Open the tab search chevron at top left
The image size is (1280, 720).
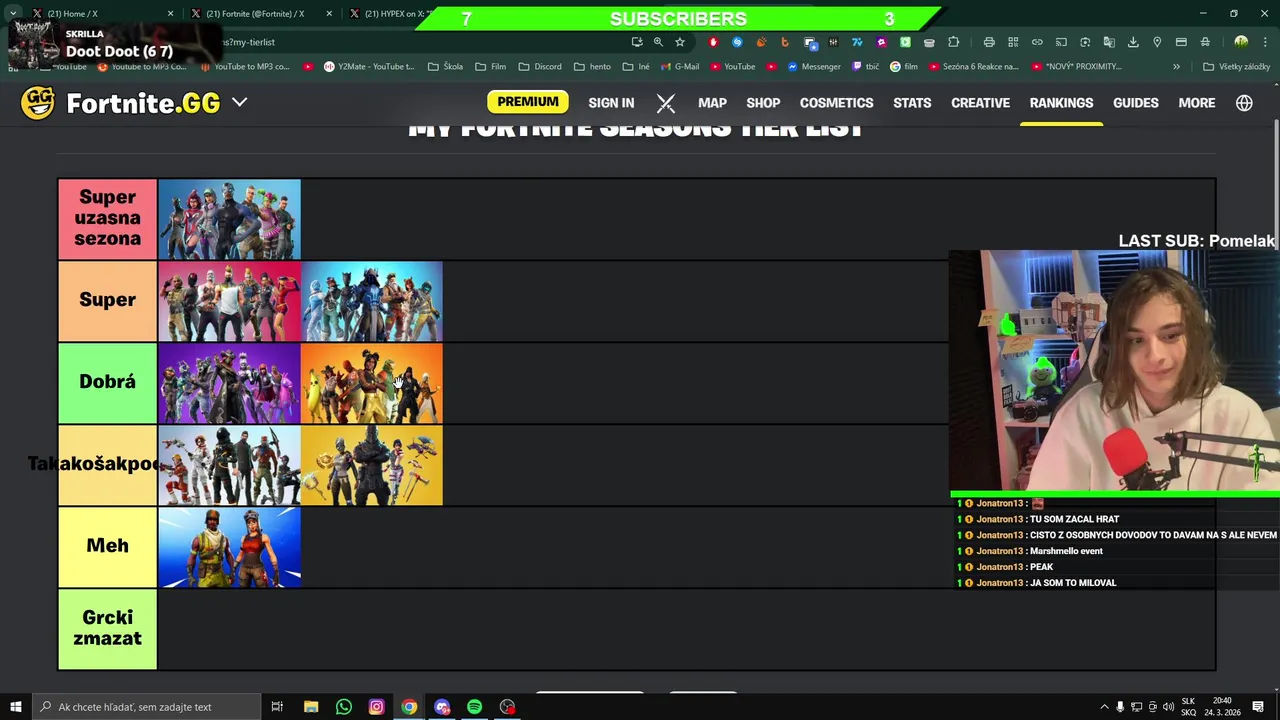(x=13, y=13)
